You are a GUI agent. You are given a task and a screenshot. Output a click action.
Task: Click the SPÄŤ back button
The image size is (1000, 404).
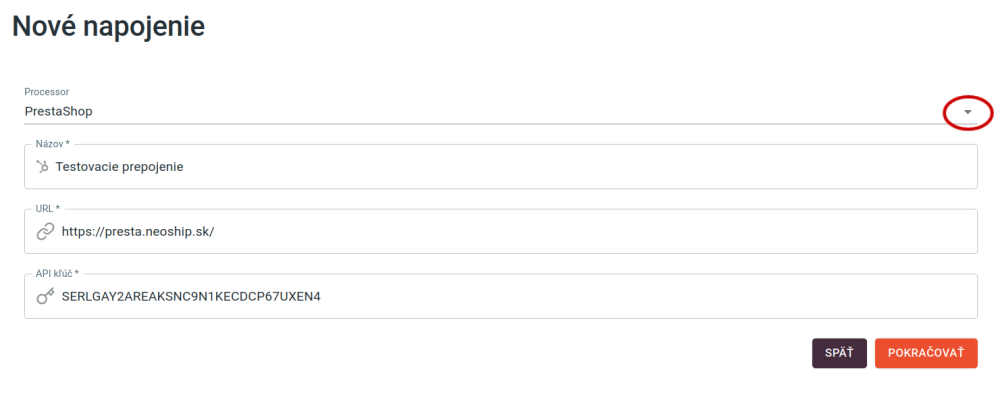pos(839,353)
